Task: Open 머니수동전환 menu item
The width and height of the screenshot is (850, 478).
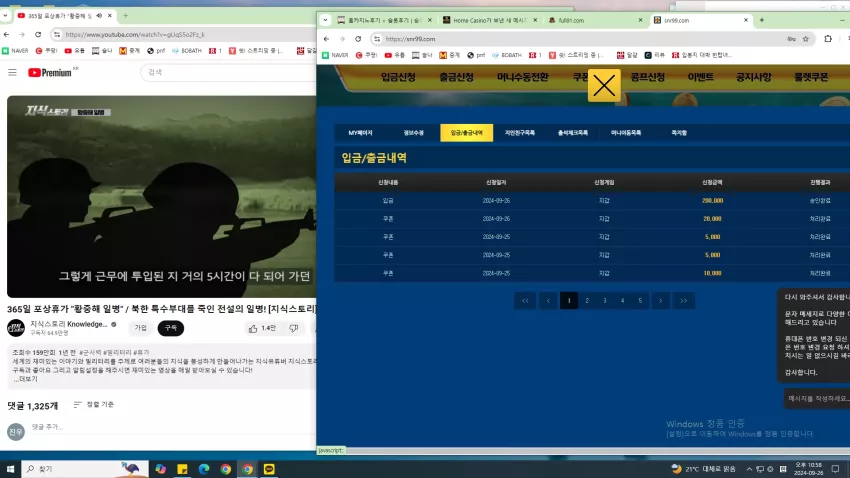Action: click(x=523, y=77)
